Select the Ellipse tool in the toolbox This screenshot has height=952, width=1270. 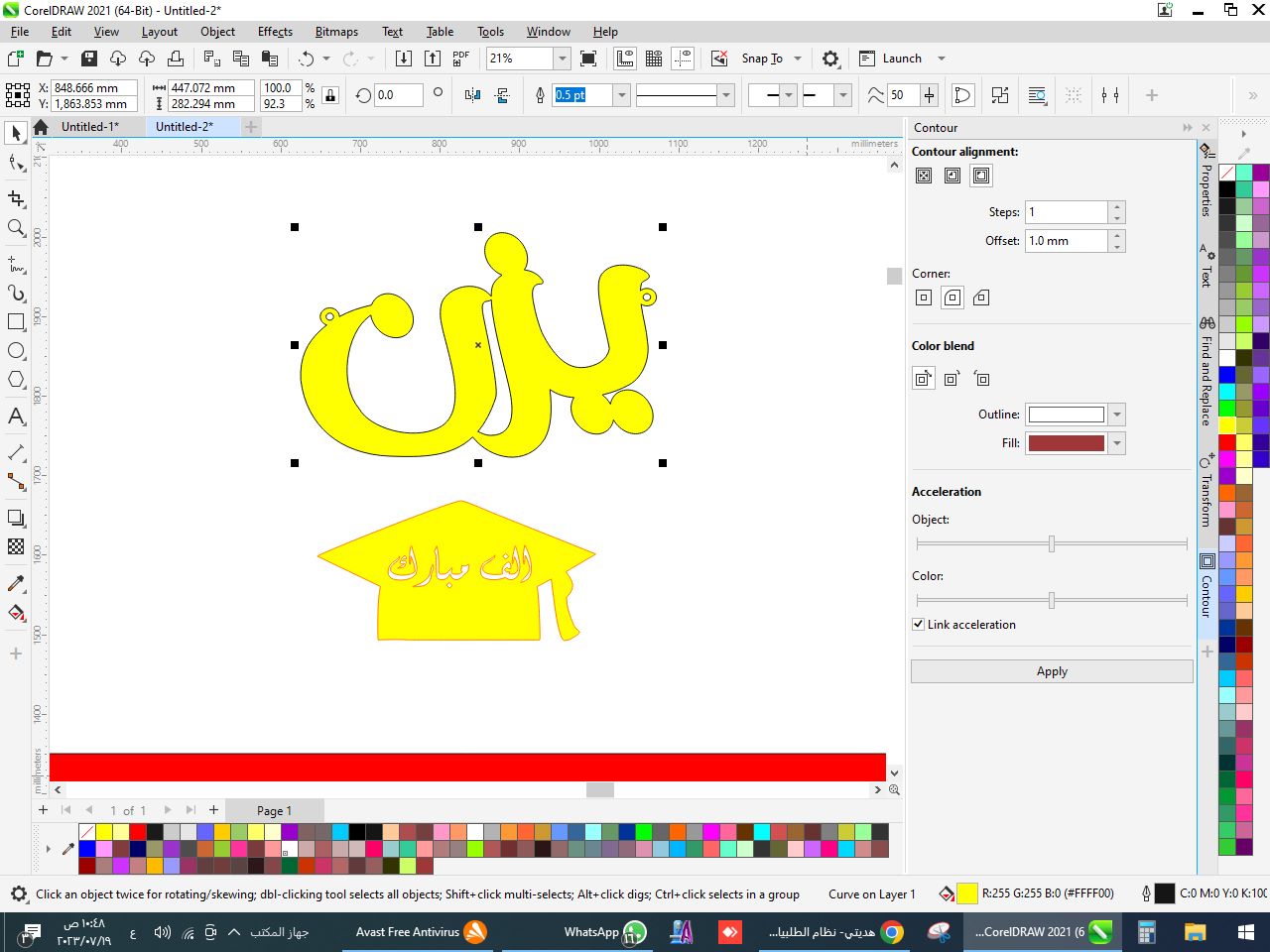16,351
